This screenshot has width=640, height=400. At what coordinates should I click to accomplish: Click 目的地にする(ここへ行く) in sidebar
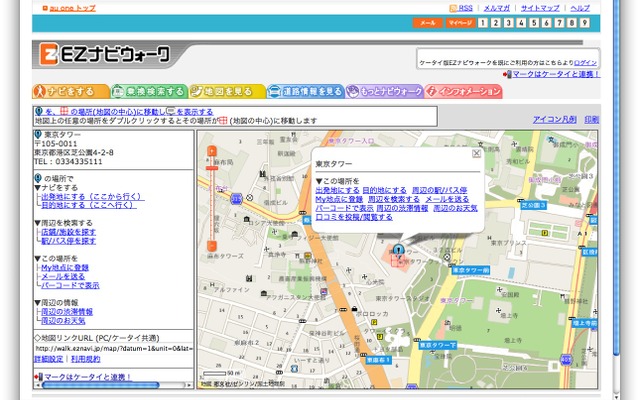(x=89, y=205)
